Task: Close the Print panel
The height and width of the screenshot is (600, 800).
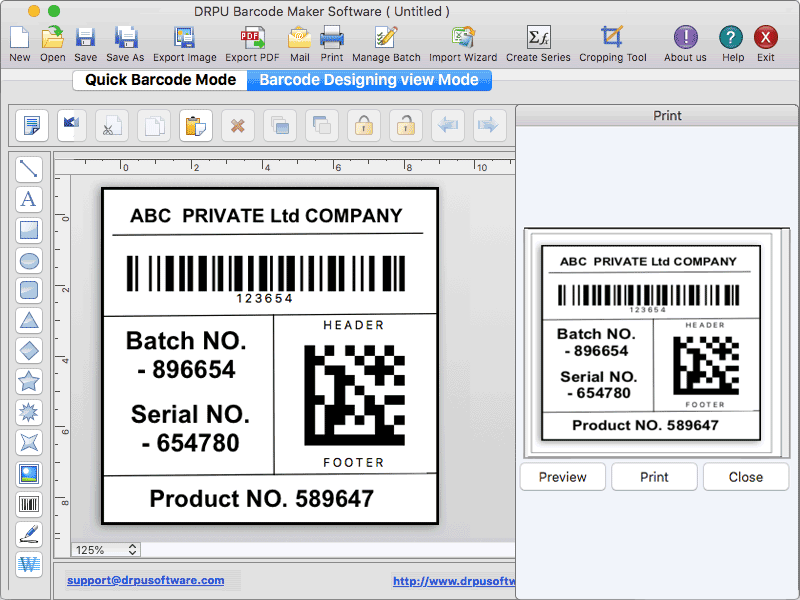Action: 746,477
